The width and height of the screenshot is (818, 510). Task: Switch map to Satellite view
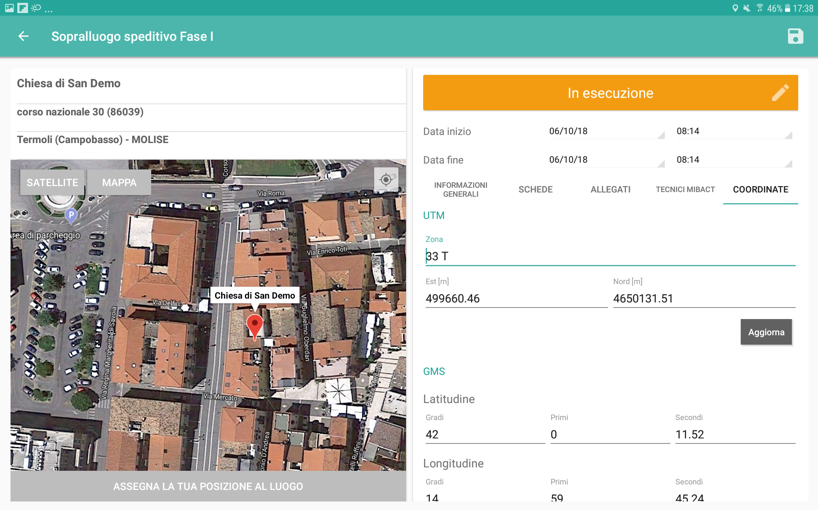click(52, 183)
